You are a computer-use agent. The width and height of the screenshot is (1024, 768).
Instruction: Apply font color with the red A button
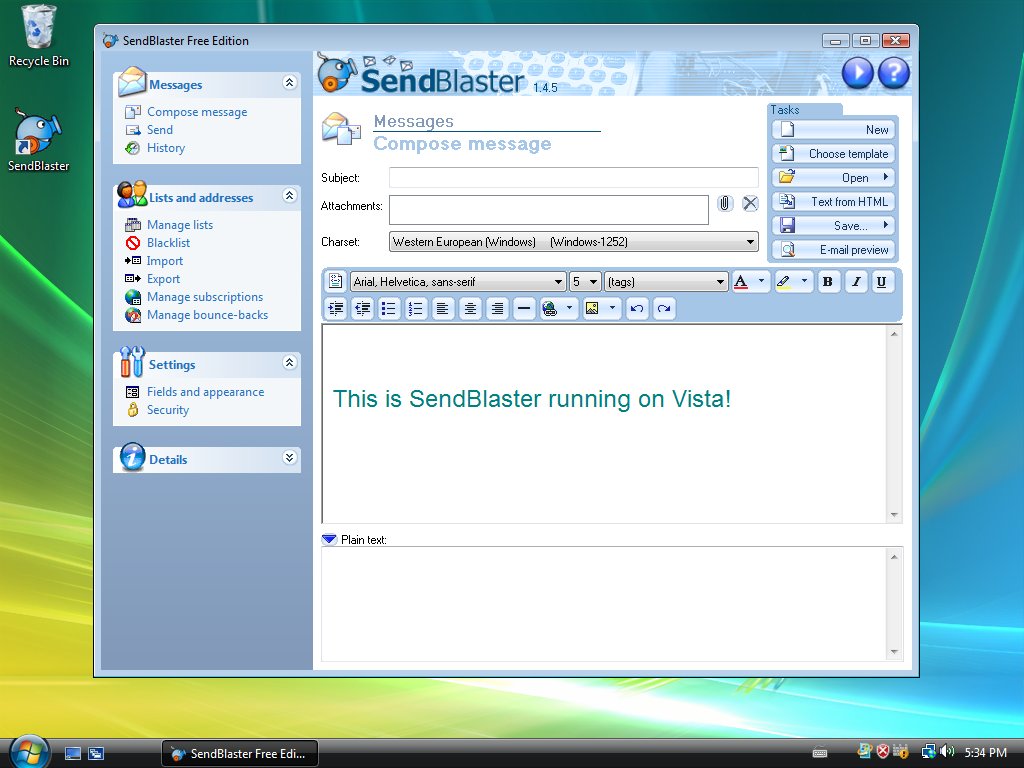[x=741, y=281]
